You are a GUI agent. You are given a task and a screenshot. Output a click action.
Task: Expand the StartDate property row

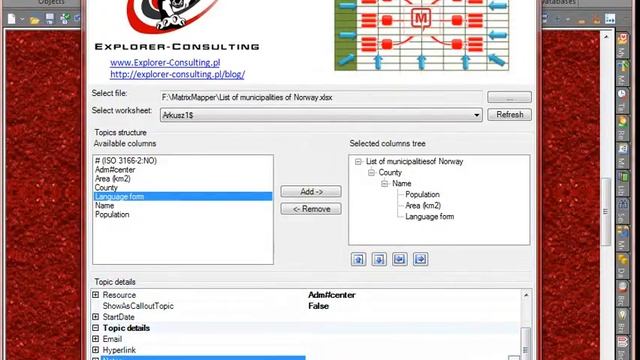[x=96, y=317]
